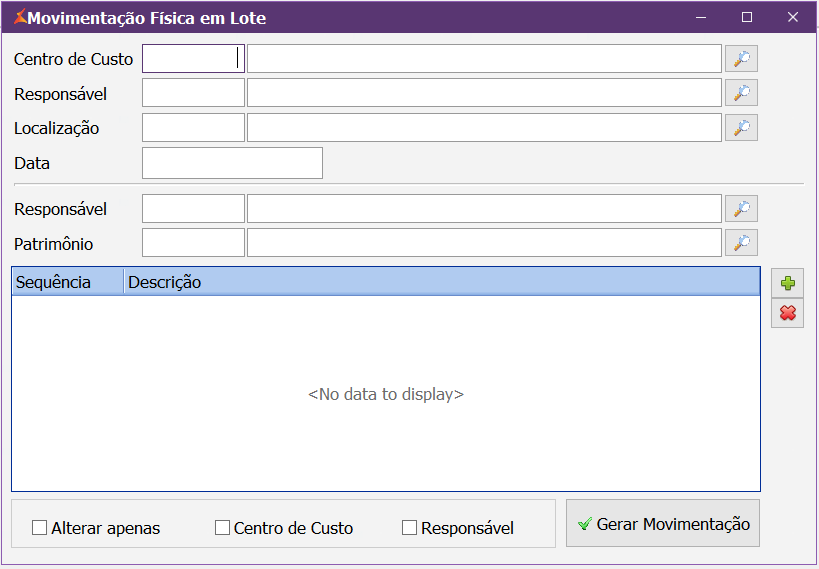Open lookup for the lower Responsável field
The height and width of the screenshot is (569, 819).
pyautogui.click(x=741, y=209)
